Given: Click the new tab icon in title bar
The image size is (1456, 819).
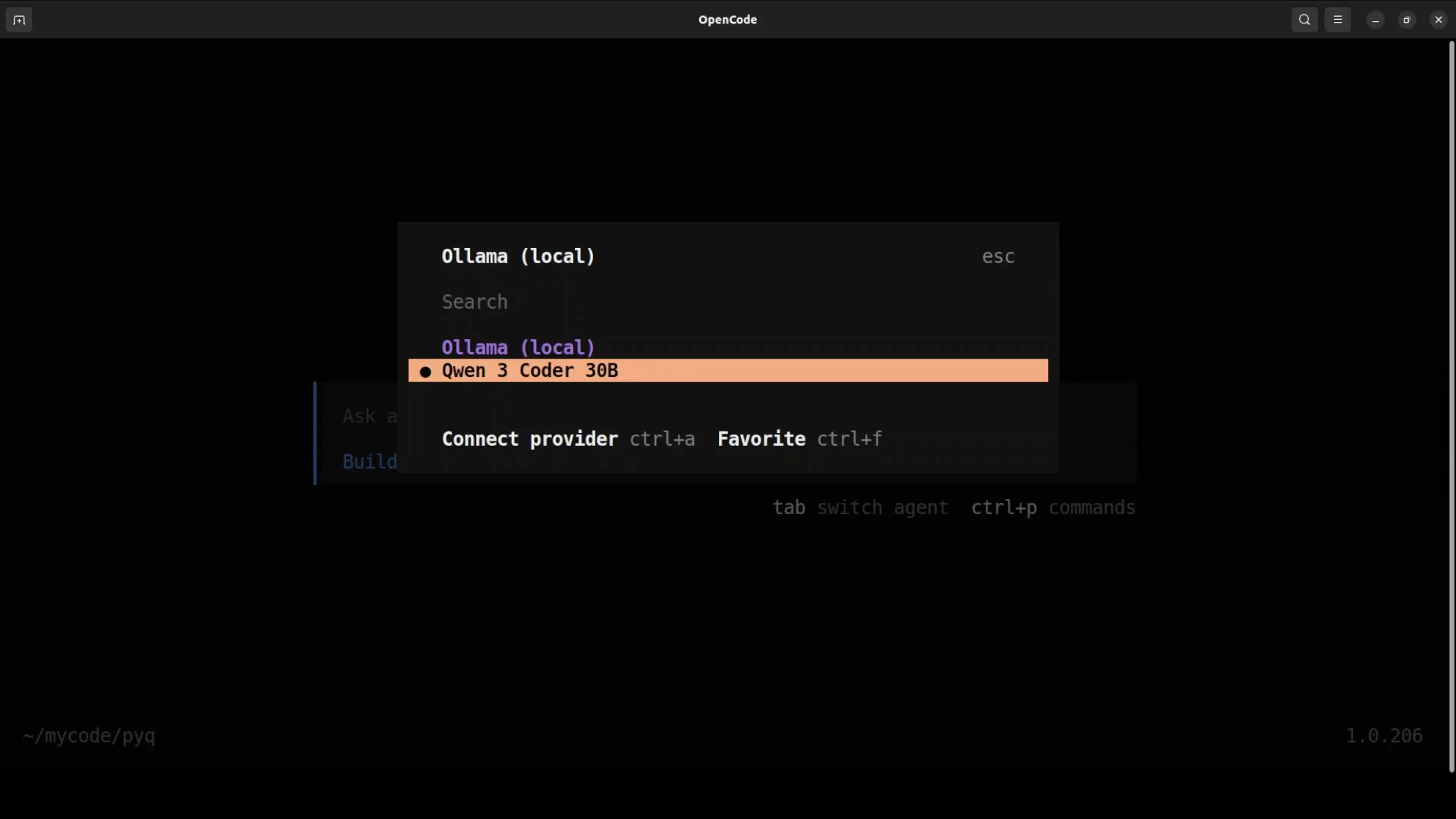Looking at the screenshot, I should click(x=19, y=20).
